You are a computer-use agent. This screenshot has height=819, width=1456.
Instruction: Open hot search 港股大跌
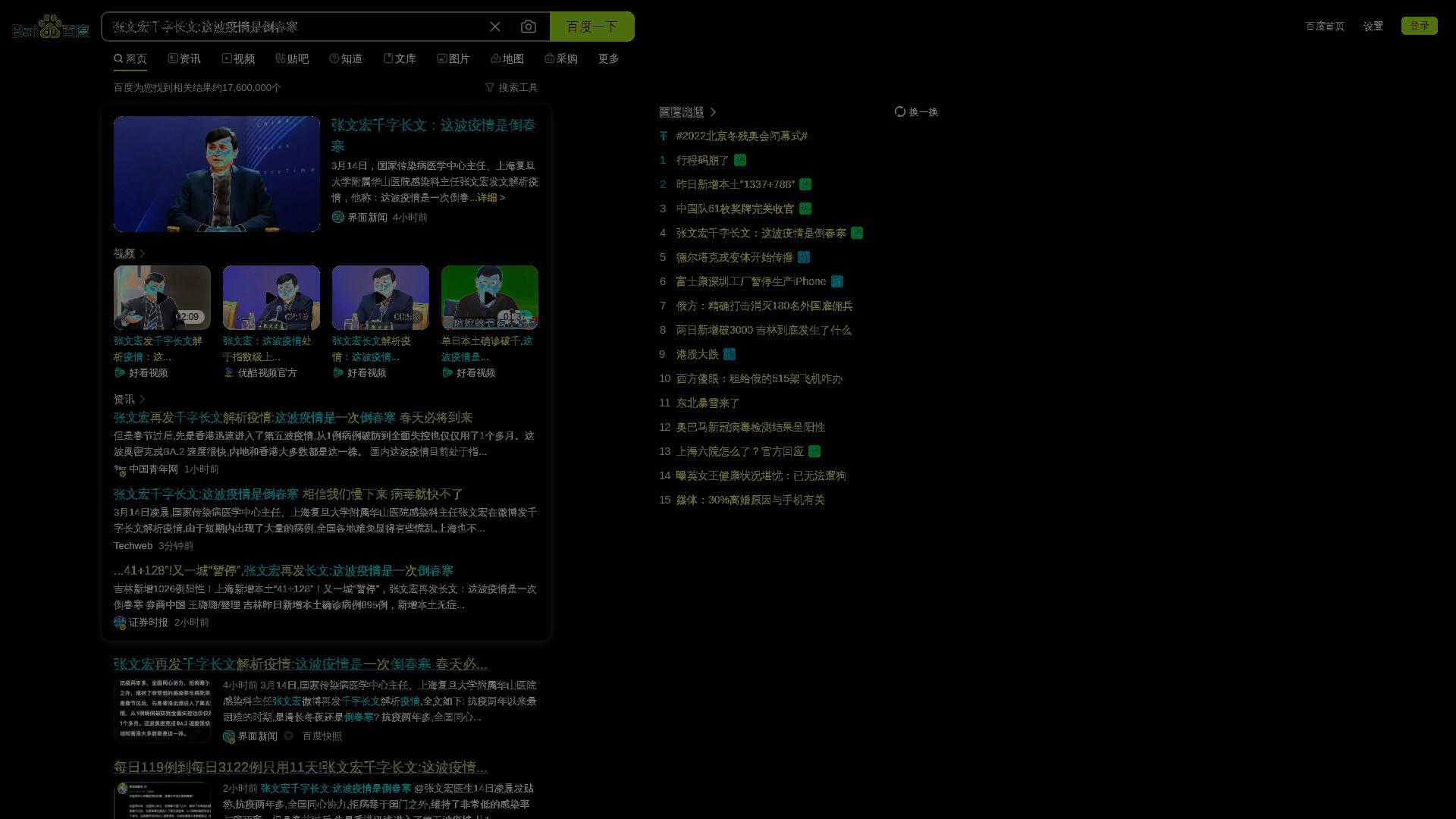(x=697, y=354)
